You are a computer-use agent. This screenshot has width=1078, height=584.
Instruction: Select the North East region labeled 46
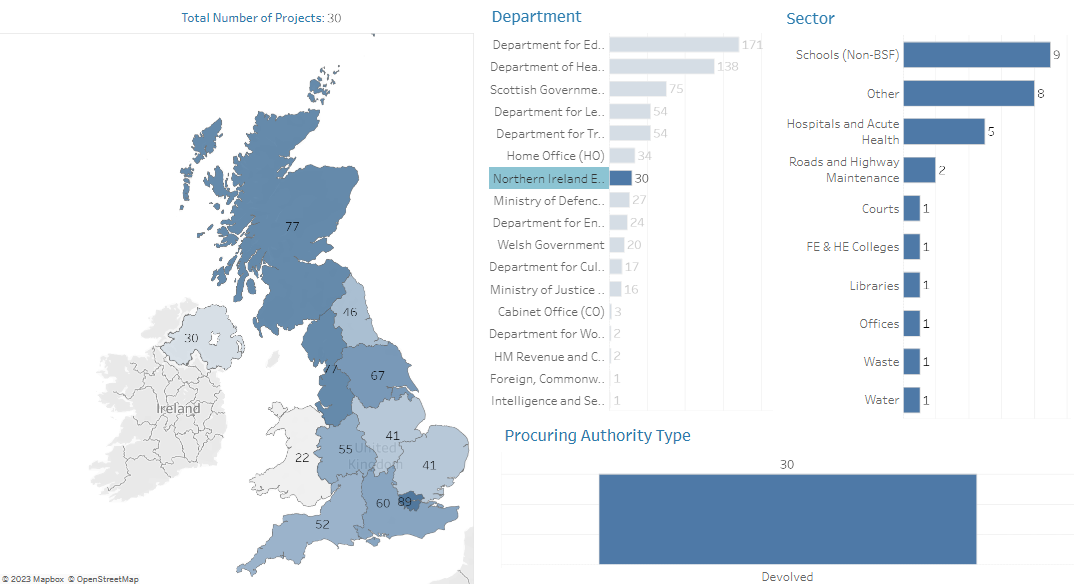tap(352, 311)
